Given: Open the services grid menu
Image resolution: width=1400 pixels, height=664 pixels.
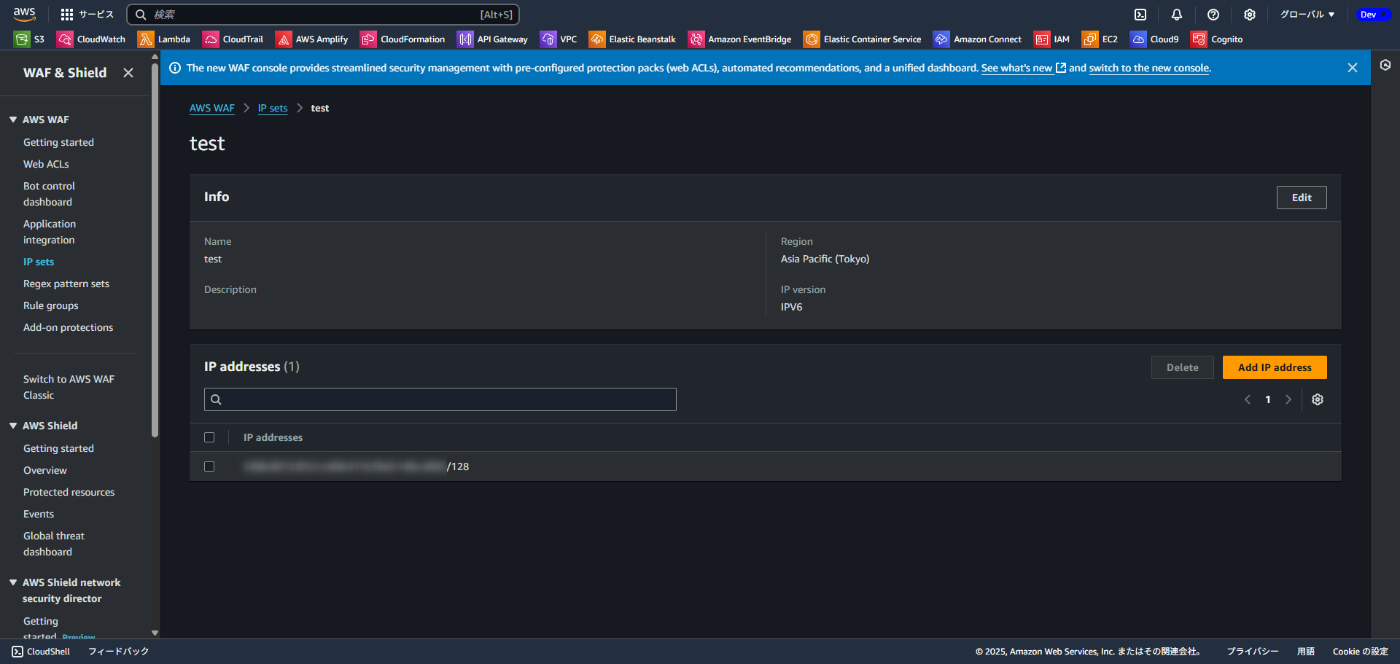Looking at the screenshot, I should (87, 14).
